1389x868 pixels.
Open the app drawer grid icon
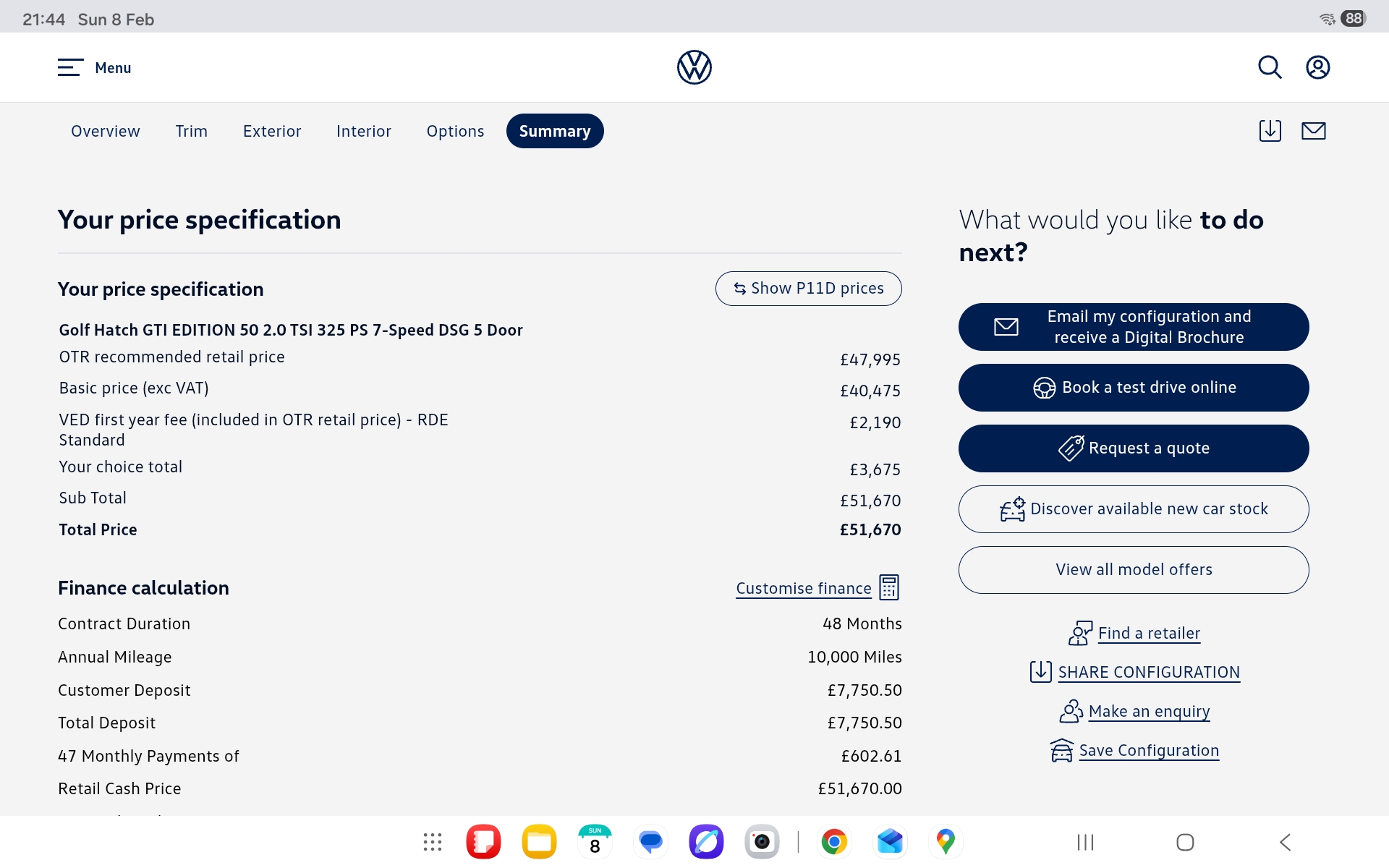pyautogui.click(x=433, y=842)
